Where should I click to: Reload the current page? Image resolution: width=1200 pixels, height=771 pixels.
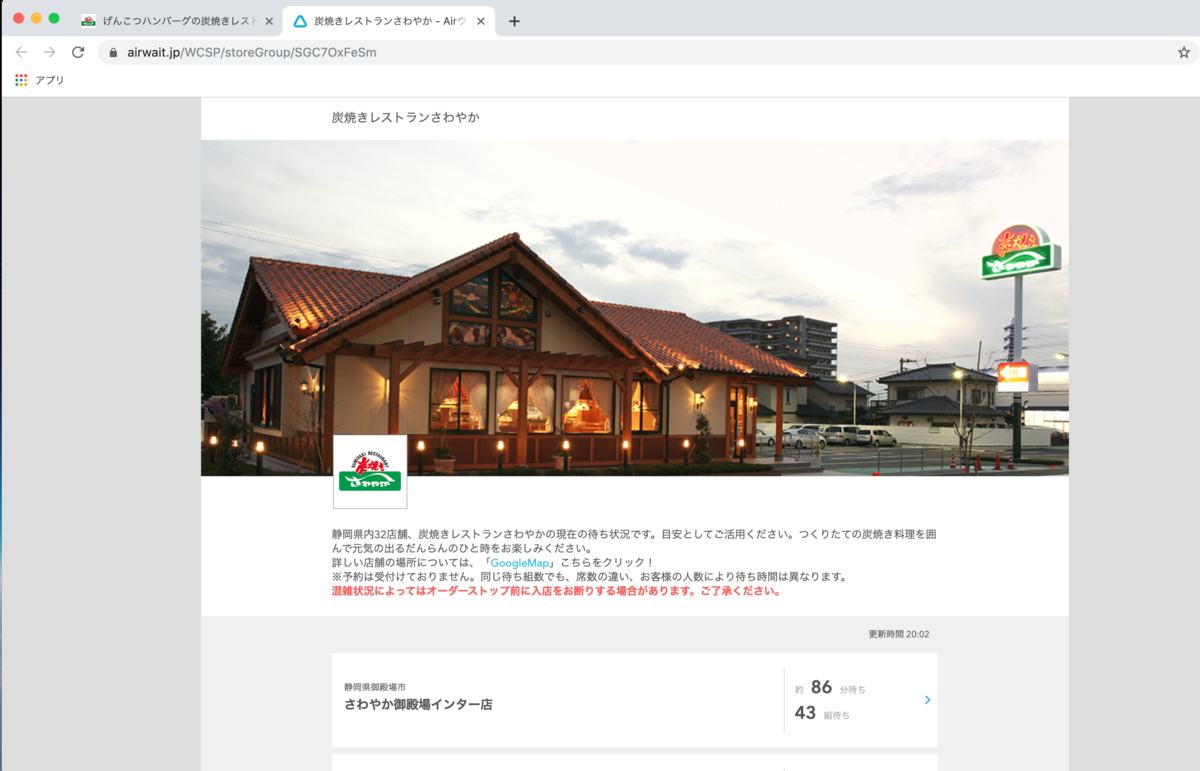point(78,52)
